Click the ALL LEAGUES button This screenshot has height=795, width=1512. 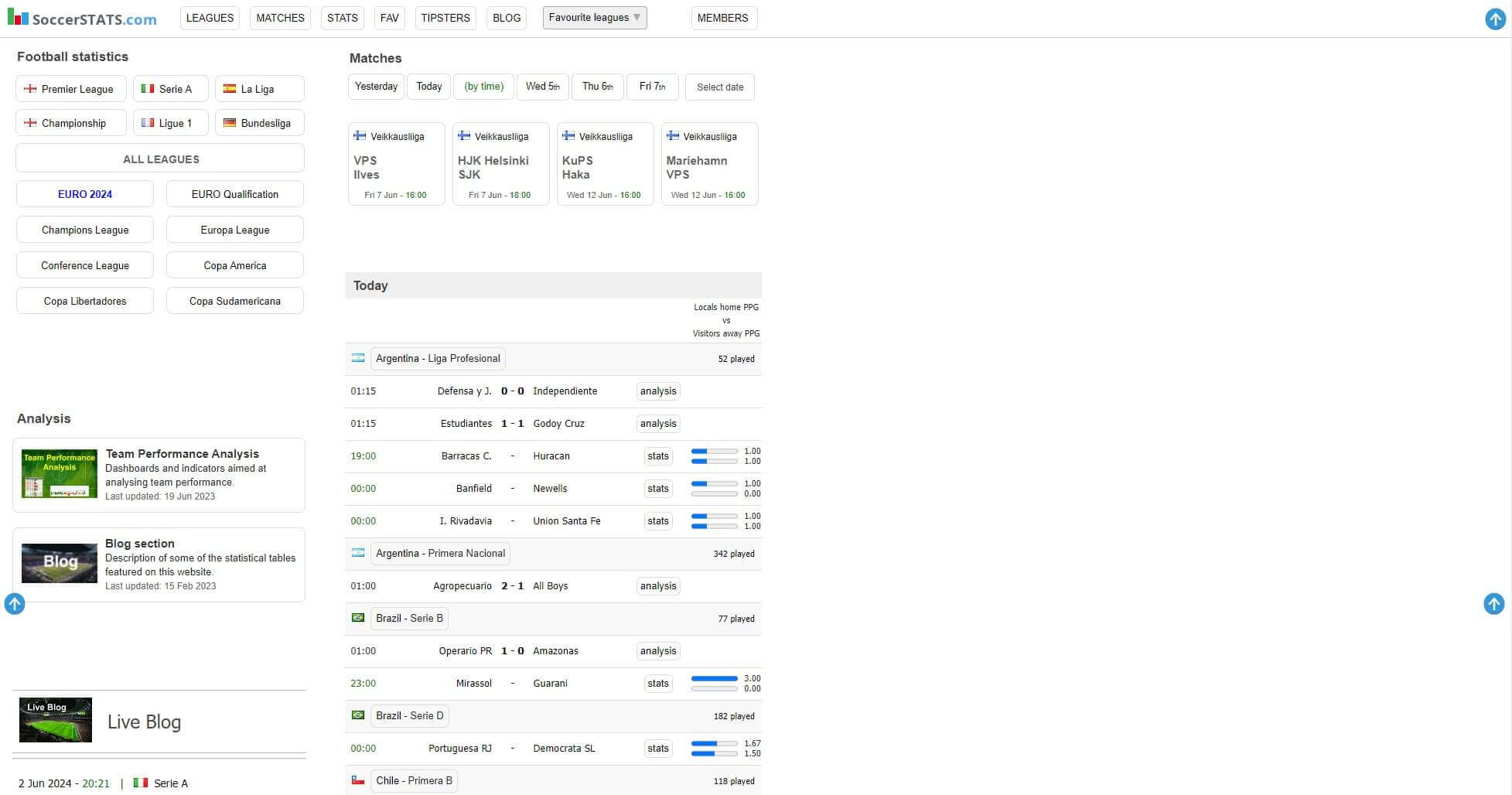pyautogui.click(x=159, y=159)
